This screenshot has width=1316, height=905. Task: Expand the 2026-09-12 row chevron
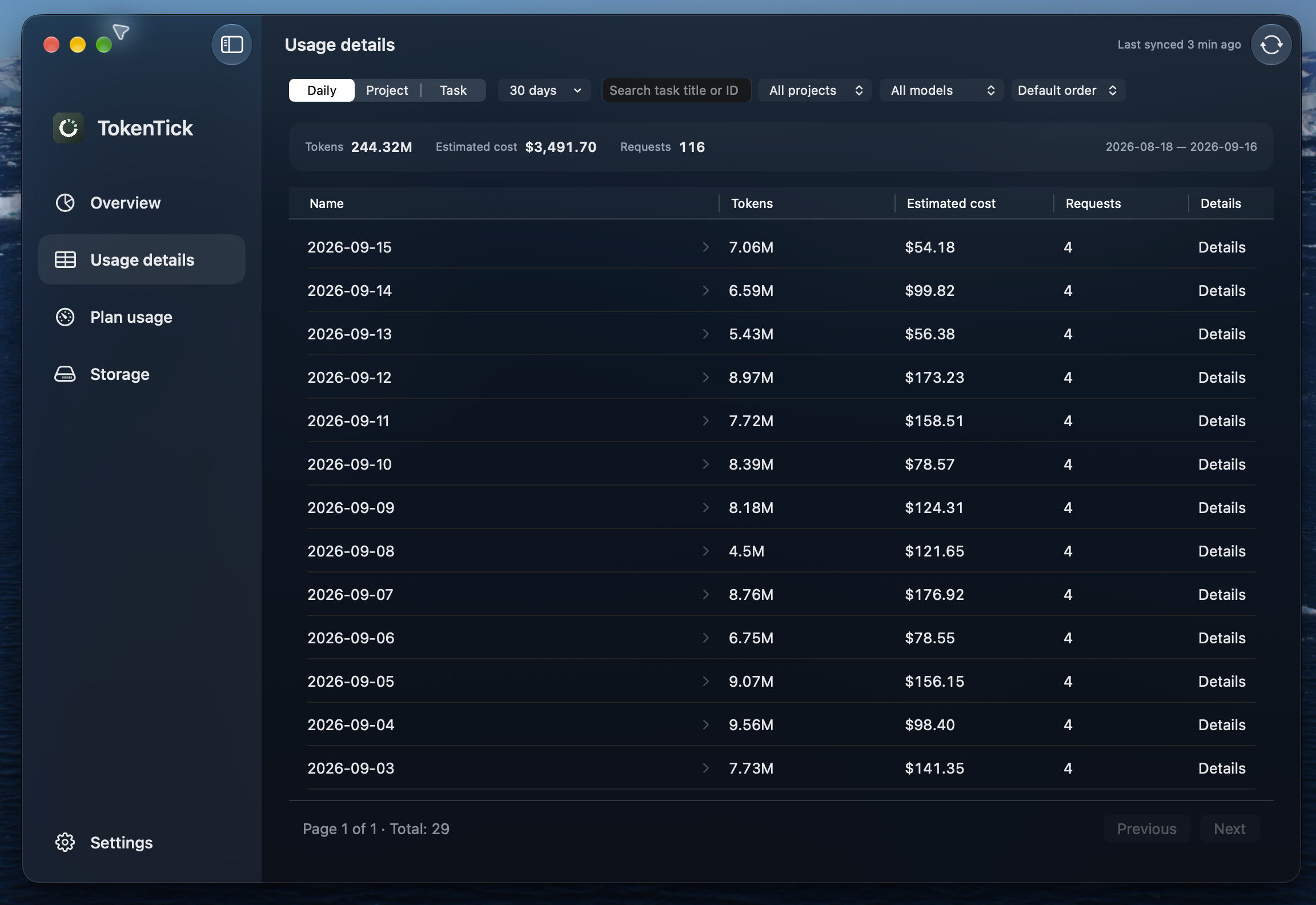tap(706, 377)
